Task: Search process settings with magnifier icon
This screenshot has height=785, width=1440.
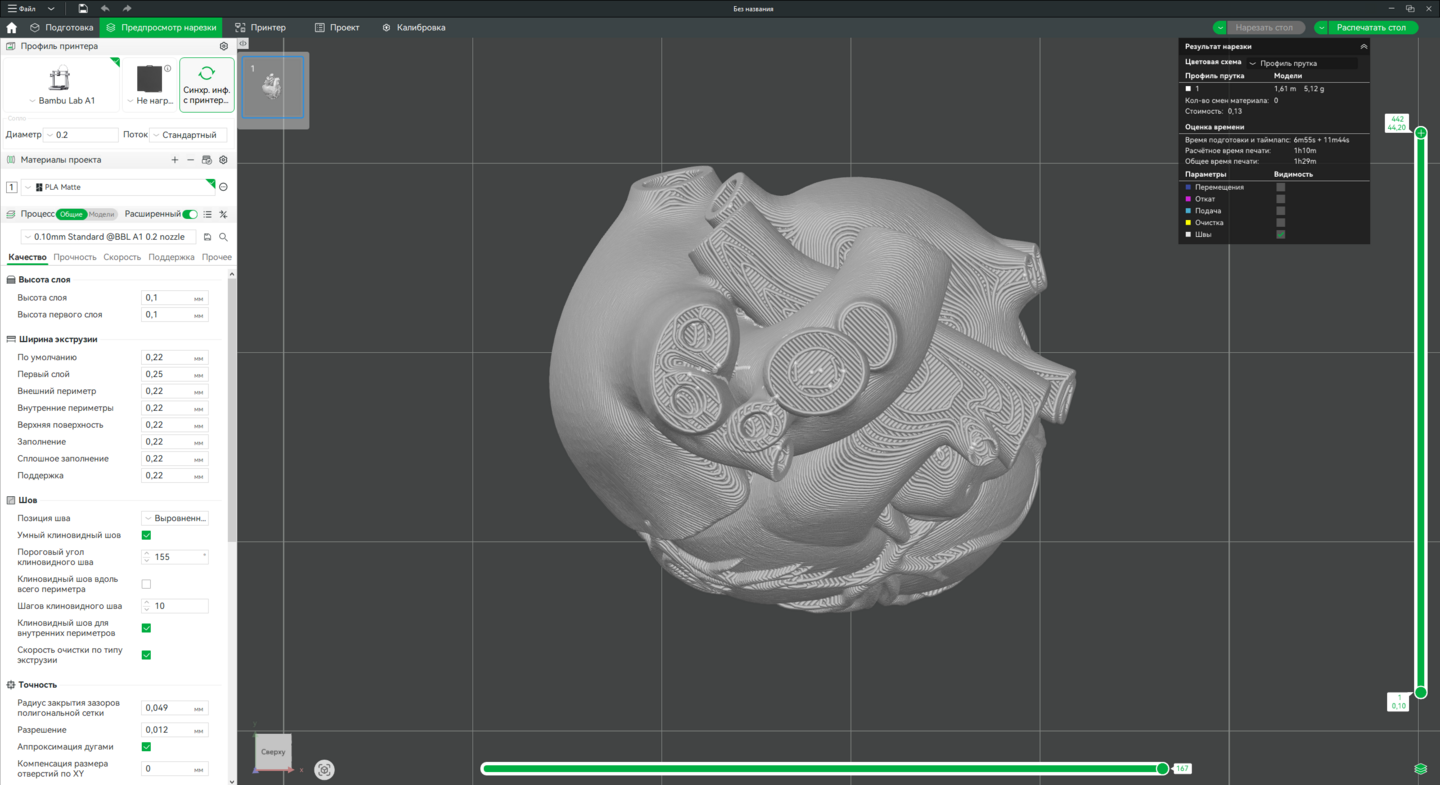Action: (x=223, y=237)
